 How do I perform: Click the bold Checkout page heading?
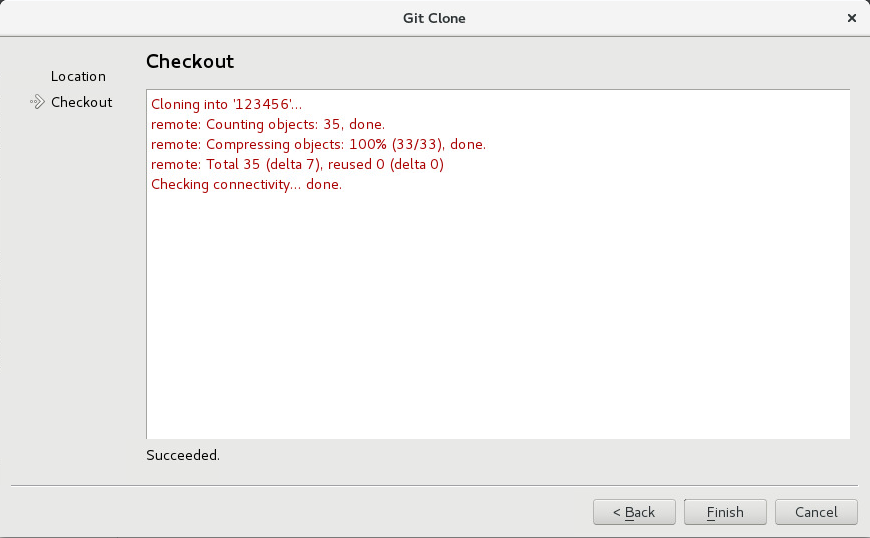click(190, 61)
